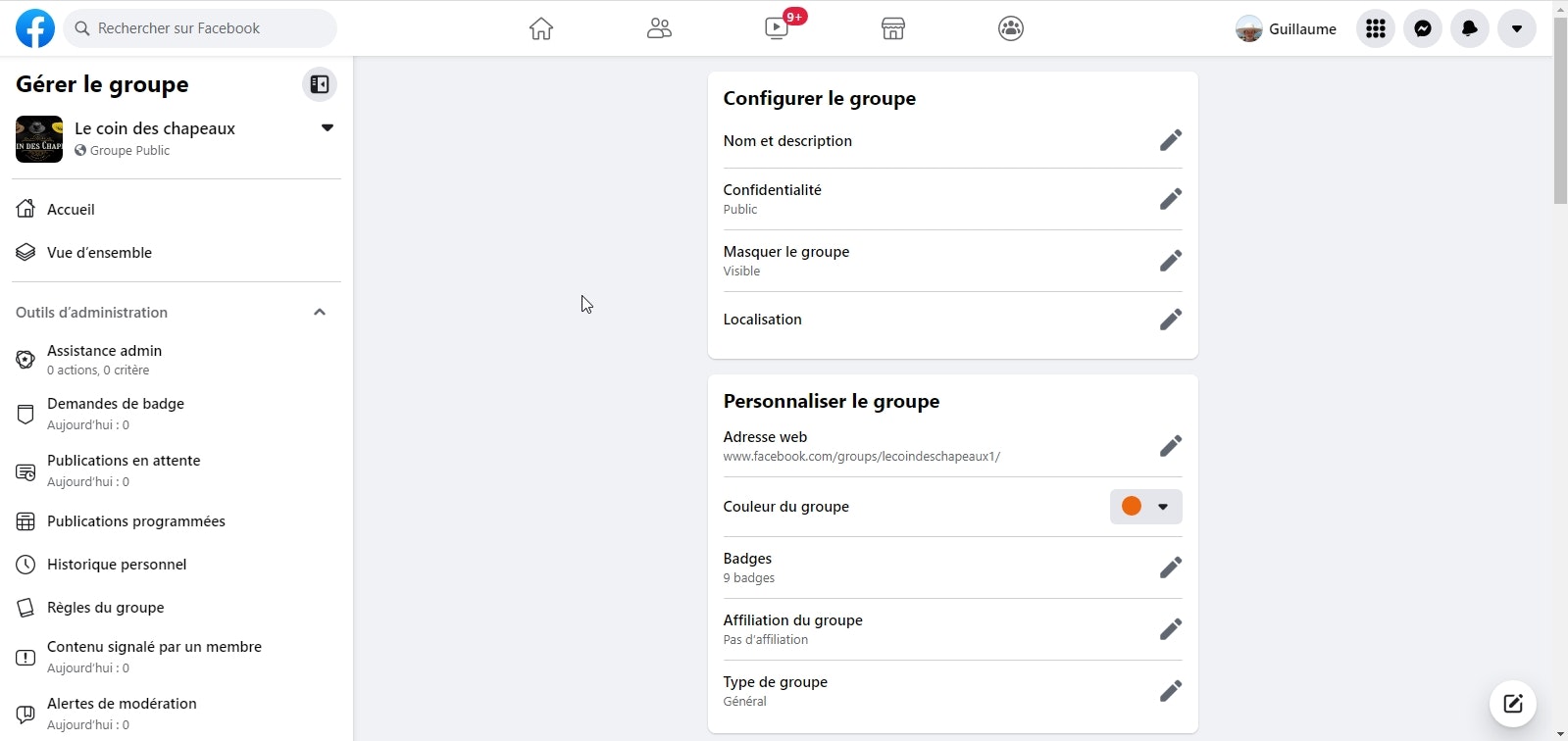Open the group color dropdown

click(1145, 507)
